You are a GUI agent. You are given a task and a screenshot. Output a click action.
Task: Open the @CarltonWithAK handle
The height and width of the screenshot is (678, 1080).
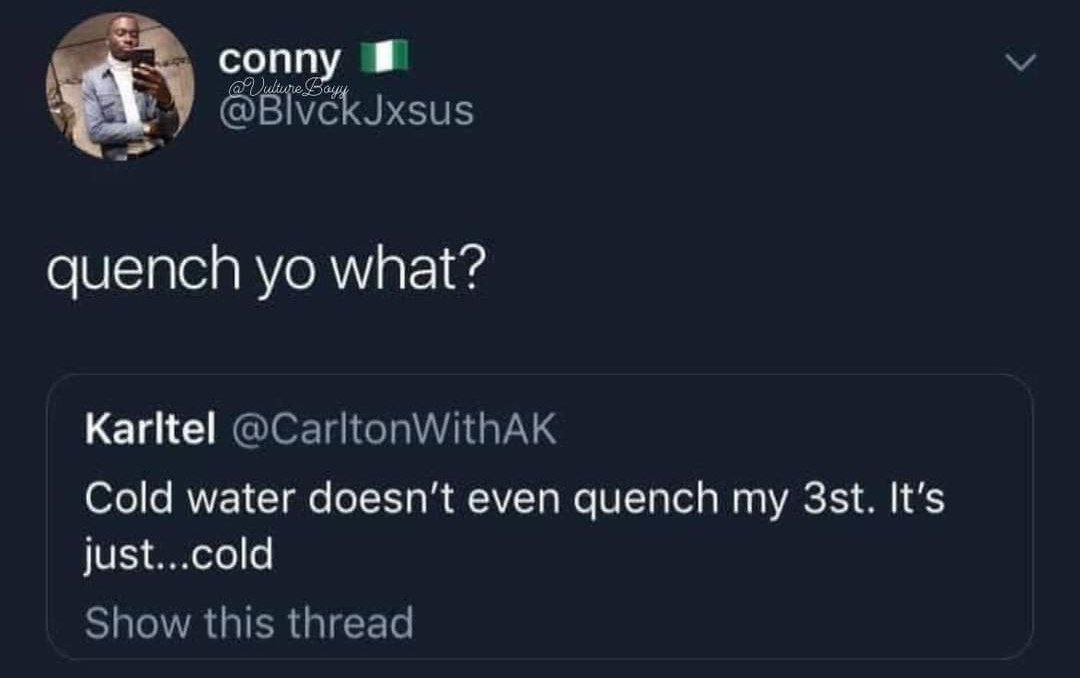[394, 430]
